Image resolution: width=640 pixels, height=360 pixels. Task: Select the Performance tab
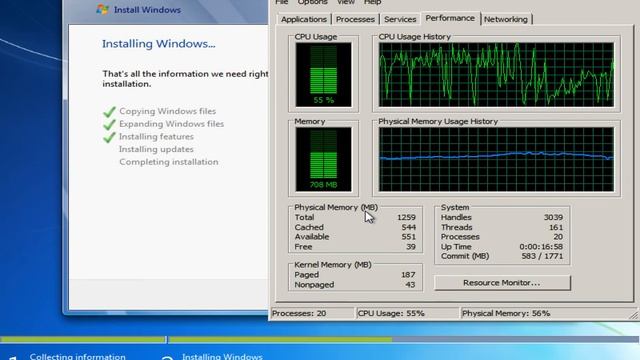(x=450, y=18)
